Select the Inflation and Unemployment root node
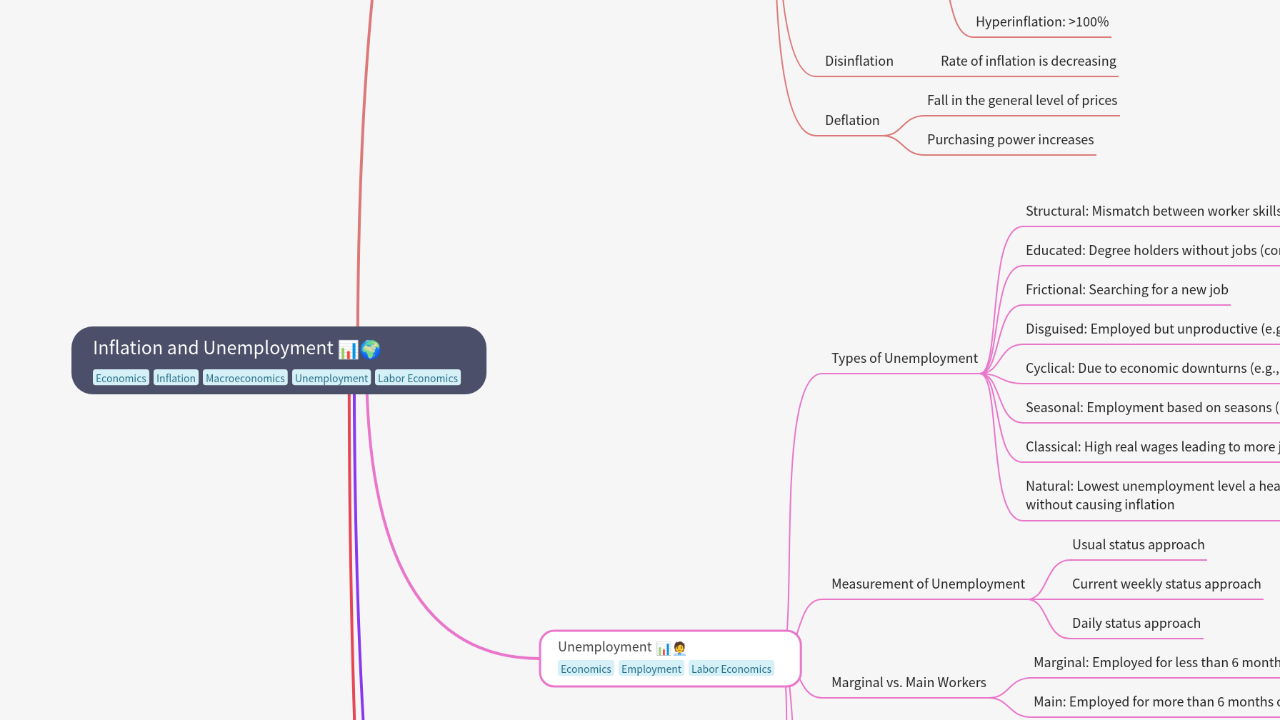 [279, 360]
